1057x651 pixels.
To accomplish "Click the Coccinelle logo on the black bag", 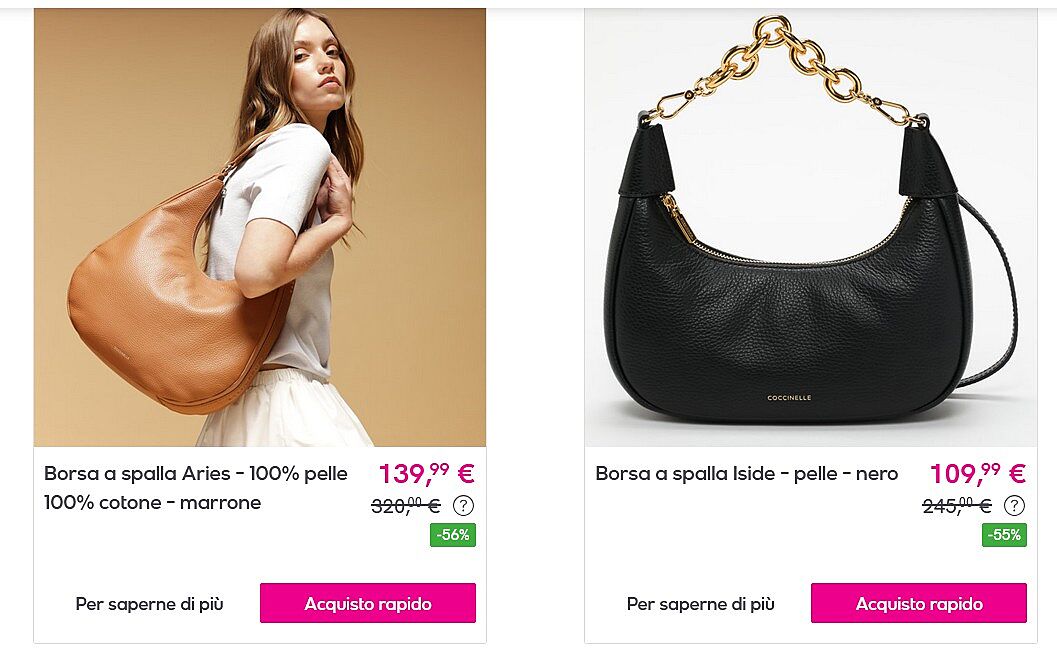I will (789, 398).
